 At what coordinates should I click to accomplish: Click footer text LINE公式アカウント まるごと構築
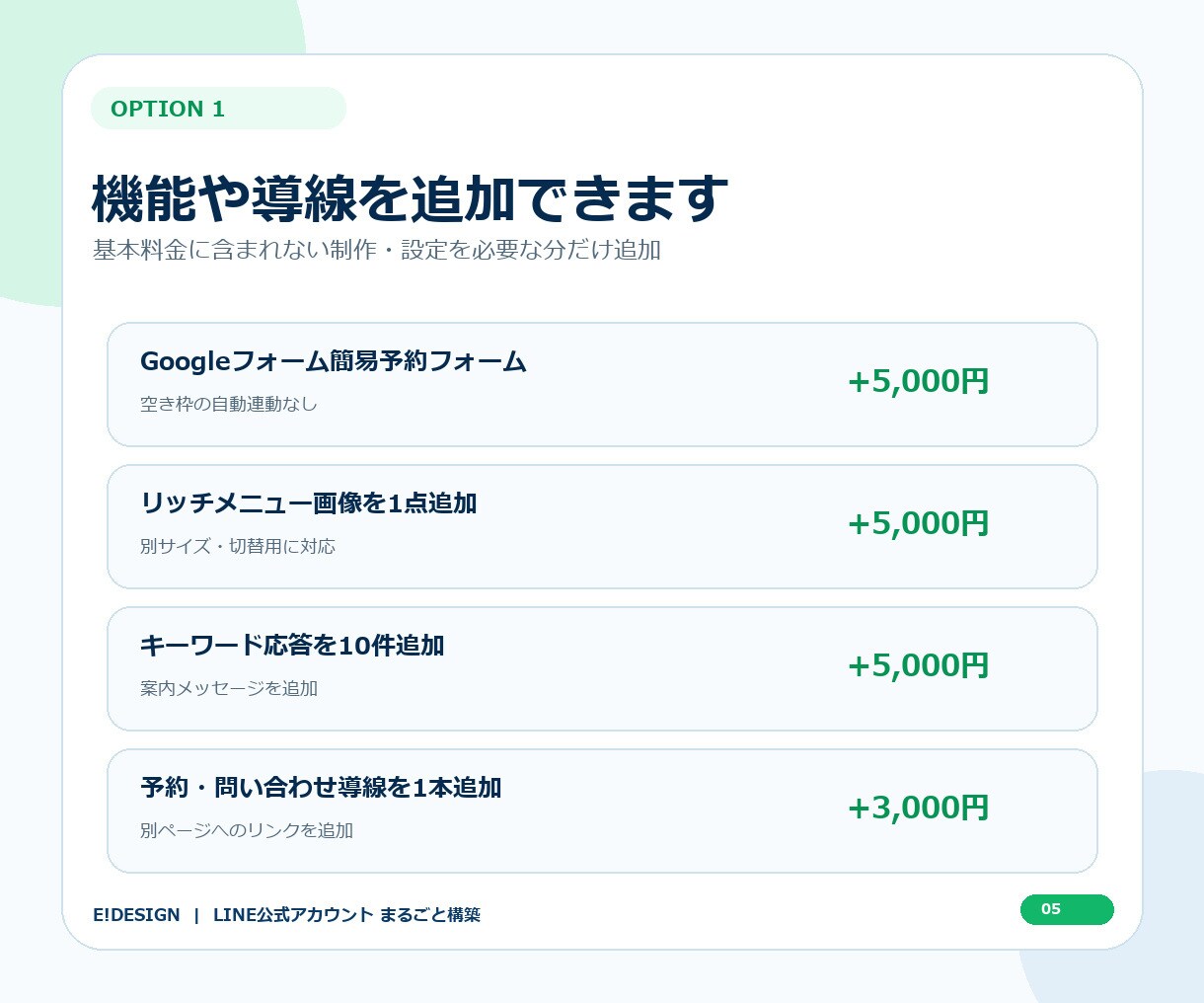pyautogui.click(x=346, y=915)
